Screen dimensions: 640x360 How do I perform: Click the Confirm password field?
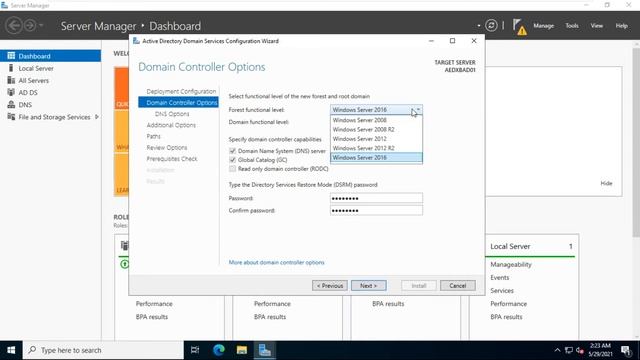click(x=376, y=211)
